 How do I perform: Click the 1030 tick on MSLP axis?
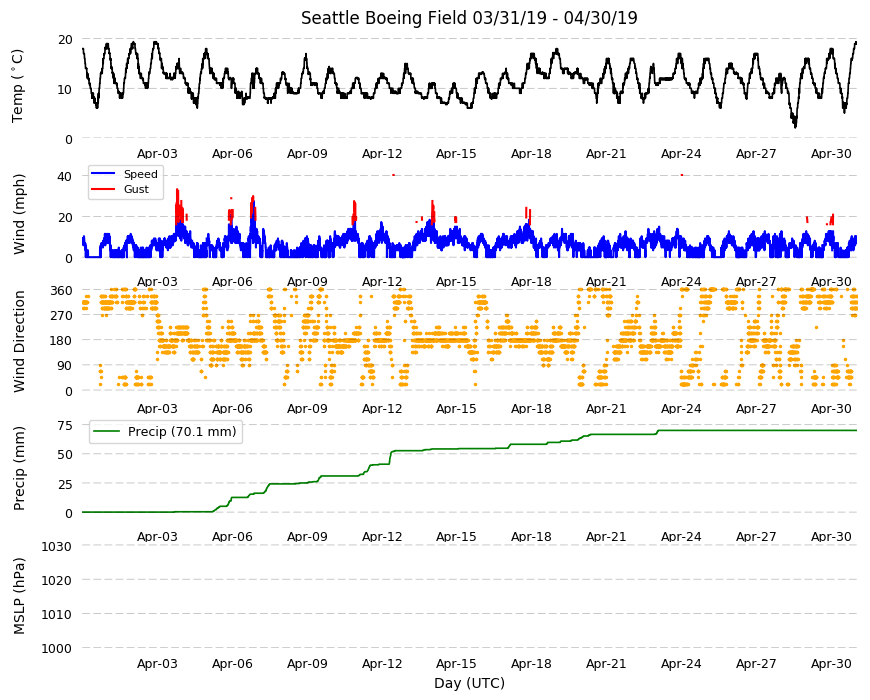point(57,546)
